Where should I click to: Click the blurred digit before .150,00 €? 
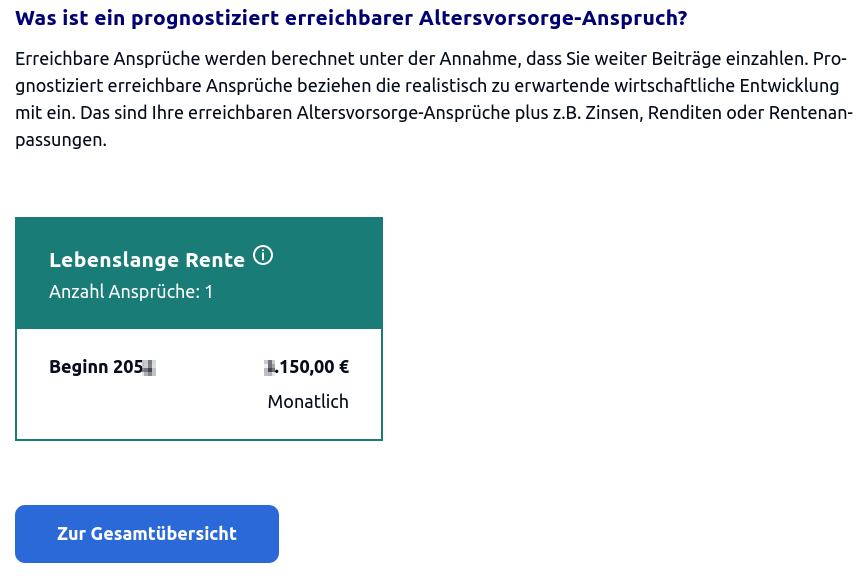click(269, 367)
